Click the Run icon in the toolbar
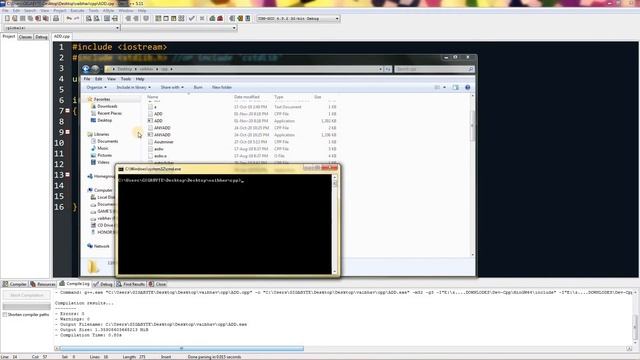The height and width of the screenshot is (360, 640). click(x=166, y=18)
